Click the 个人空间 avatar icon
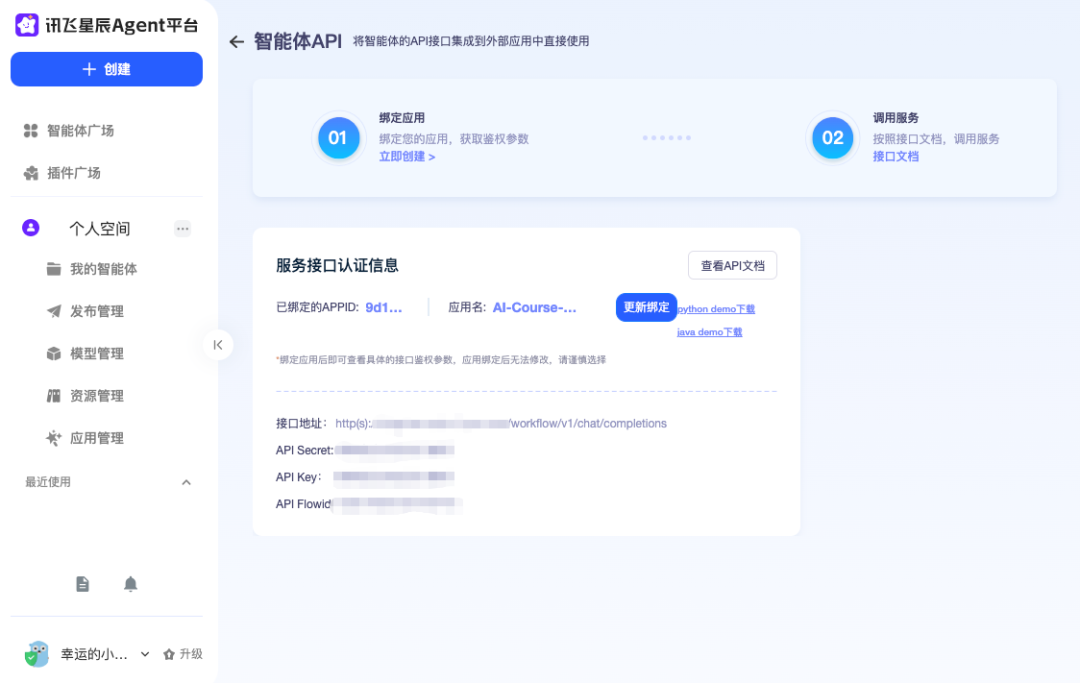Screen dimensions: 1080x683 [x=30, y=228]
